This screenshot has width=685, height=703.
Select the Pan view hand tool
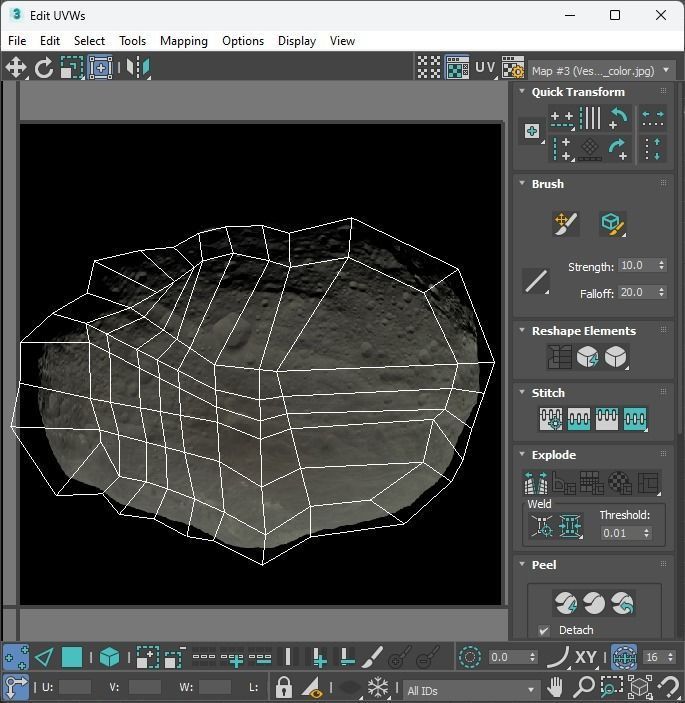555,687
